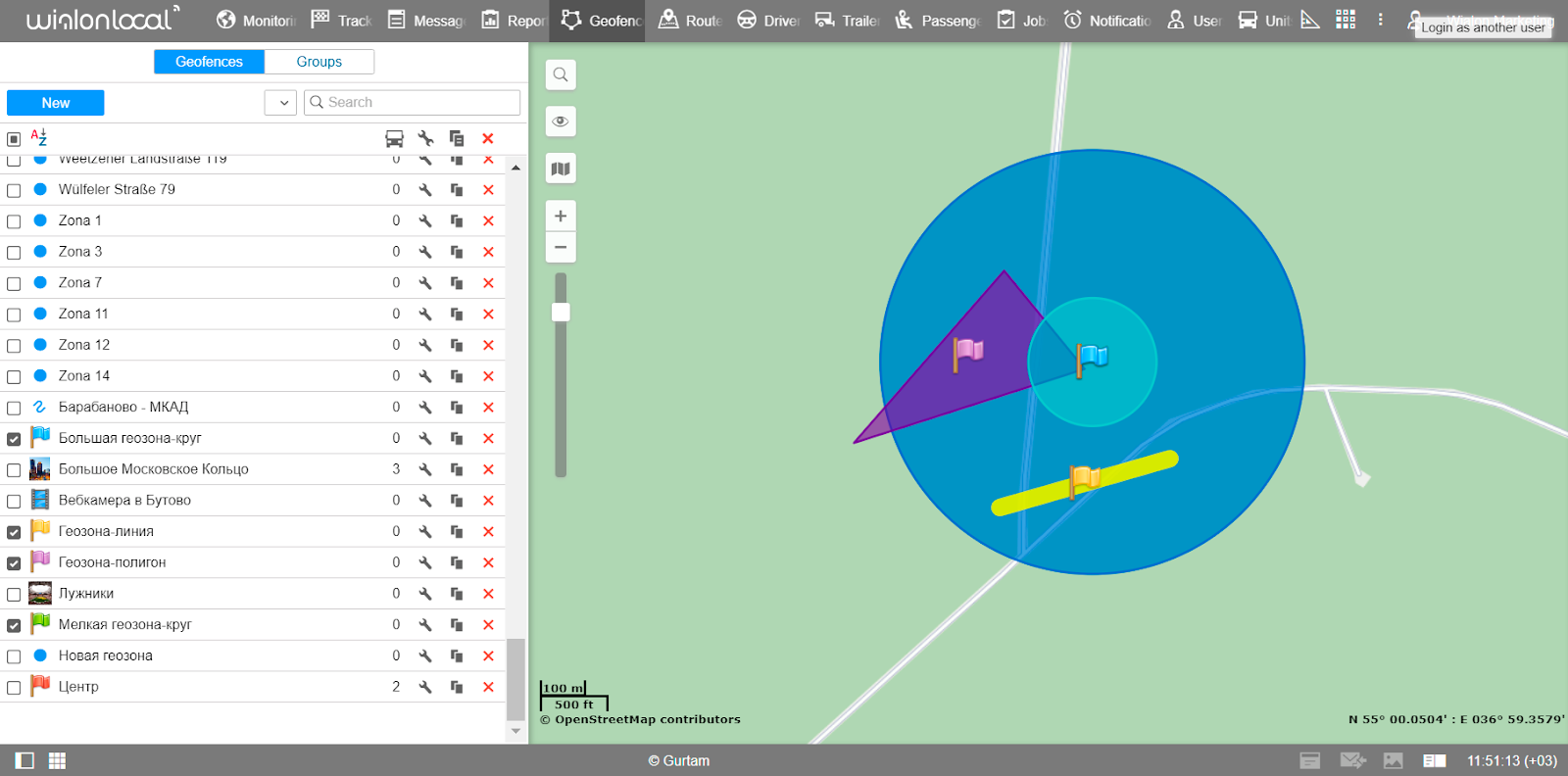Click the map zoom slider handle
The image size is (1568, 776).
coord(561,313)
